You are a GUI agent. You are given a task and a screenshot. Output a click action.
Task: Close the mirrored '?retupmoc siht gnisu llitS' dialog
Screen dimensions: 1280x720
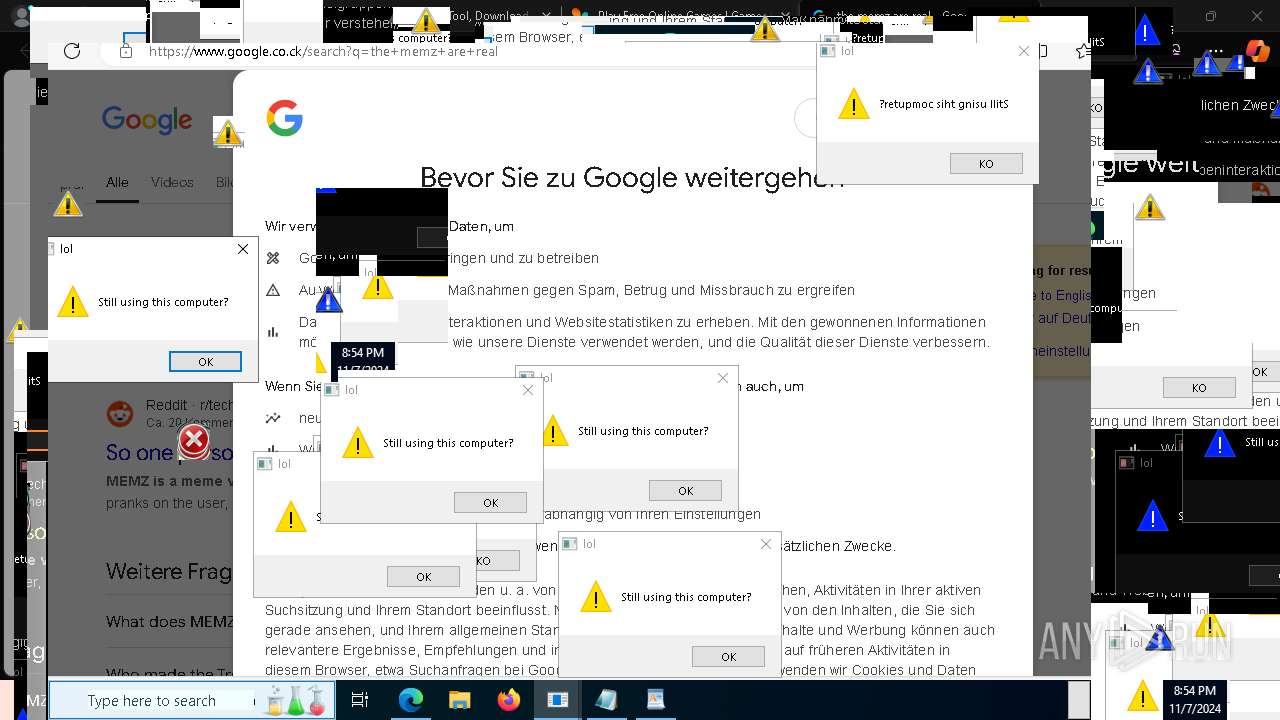pos(1023,51)
